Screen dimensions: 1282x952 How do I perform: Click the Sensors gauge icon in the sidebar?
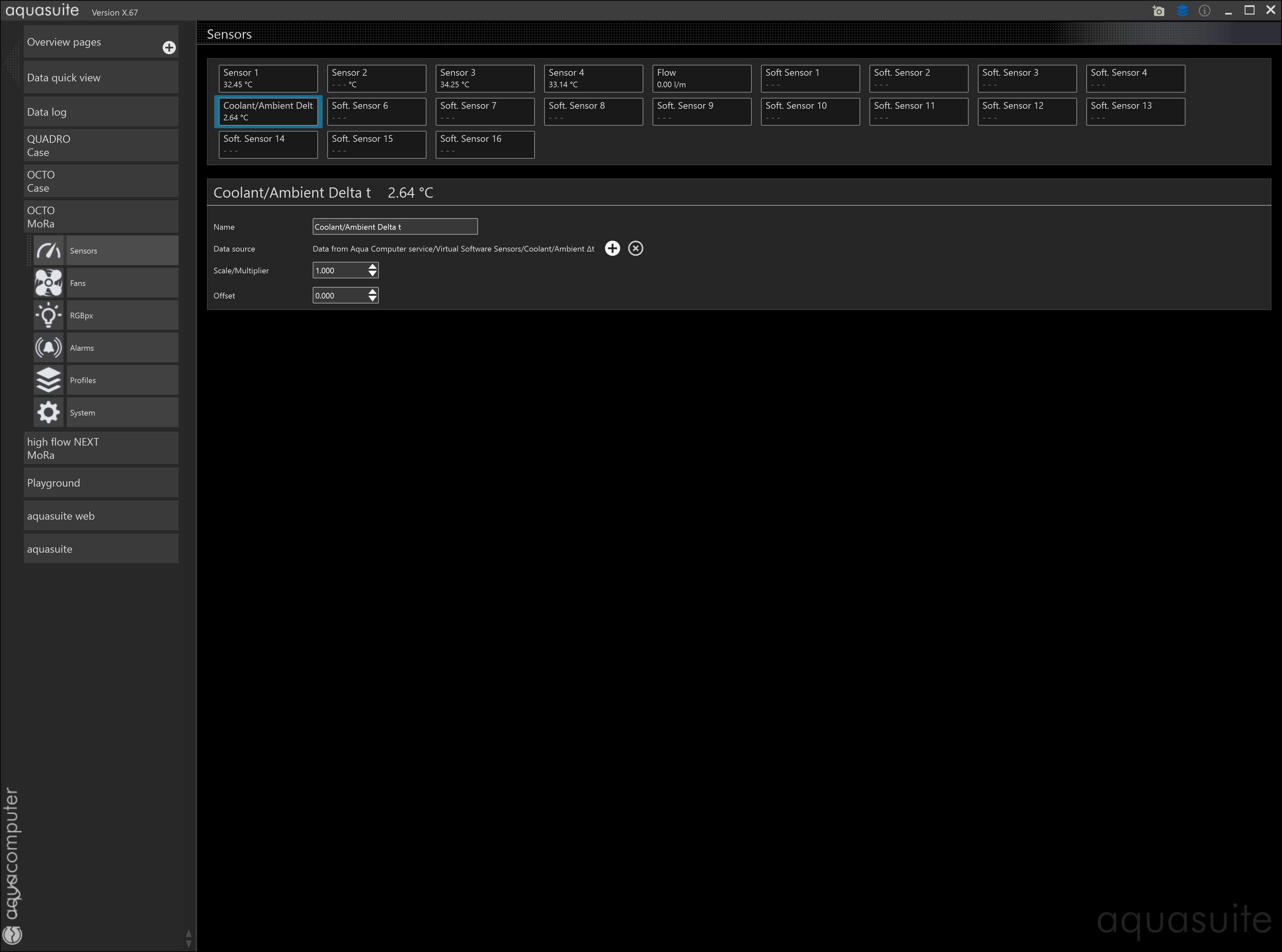tap(48, 251)
